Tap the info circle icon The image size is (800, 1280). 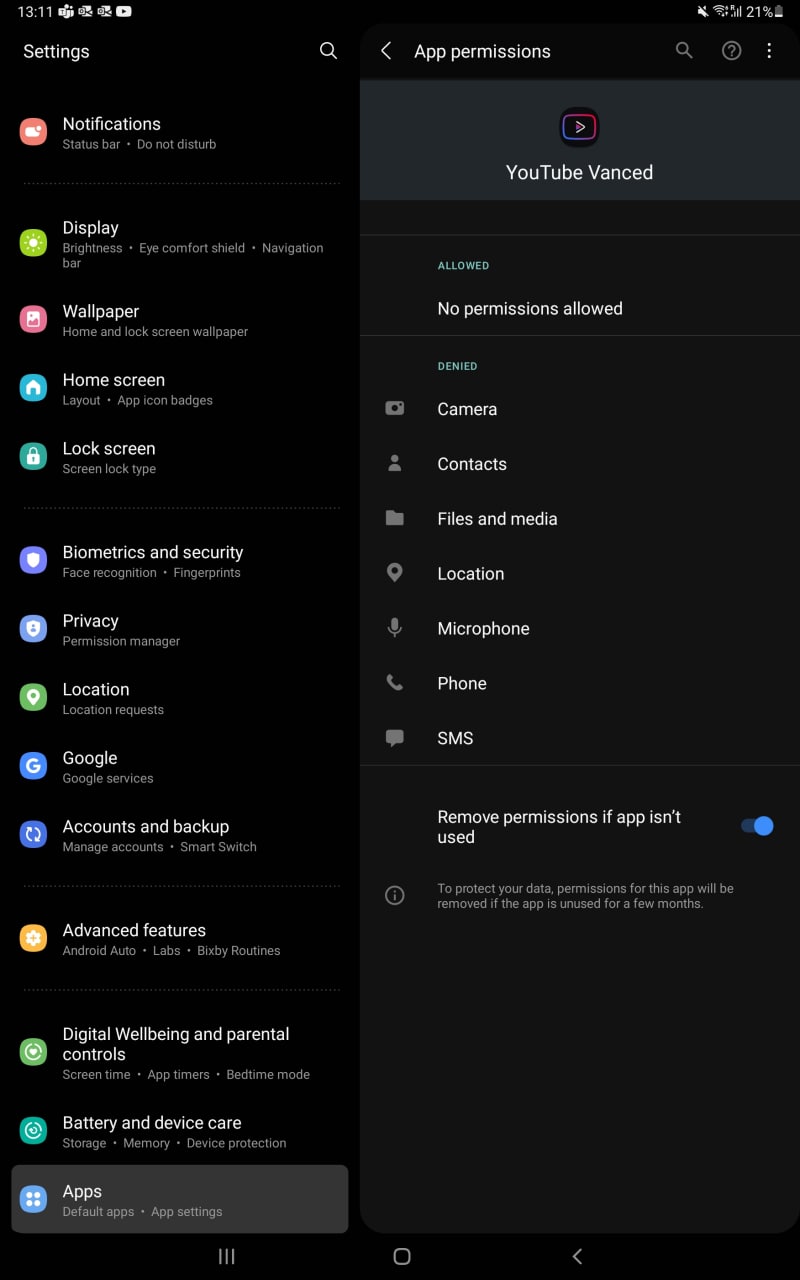[395, 895]
